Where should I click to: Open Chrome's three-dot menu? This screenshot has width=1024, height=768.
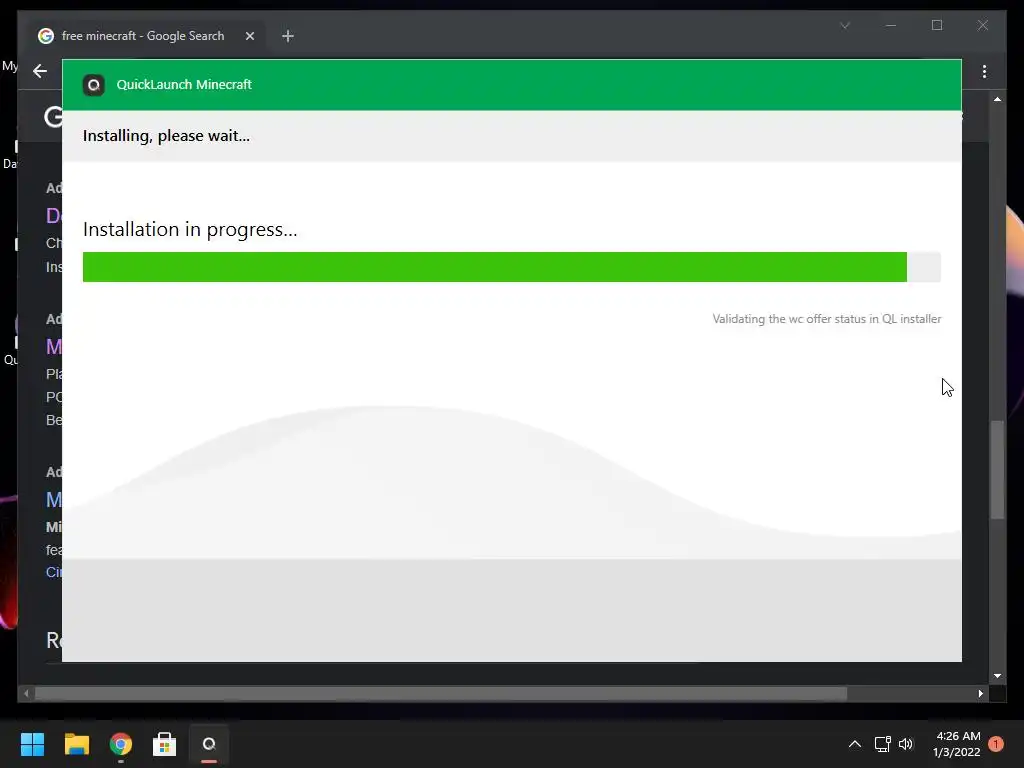(984, 71)
